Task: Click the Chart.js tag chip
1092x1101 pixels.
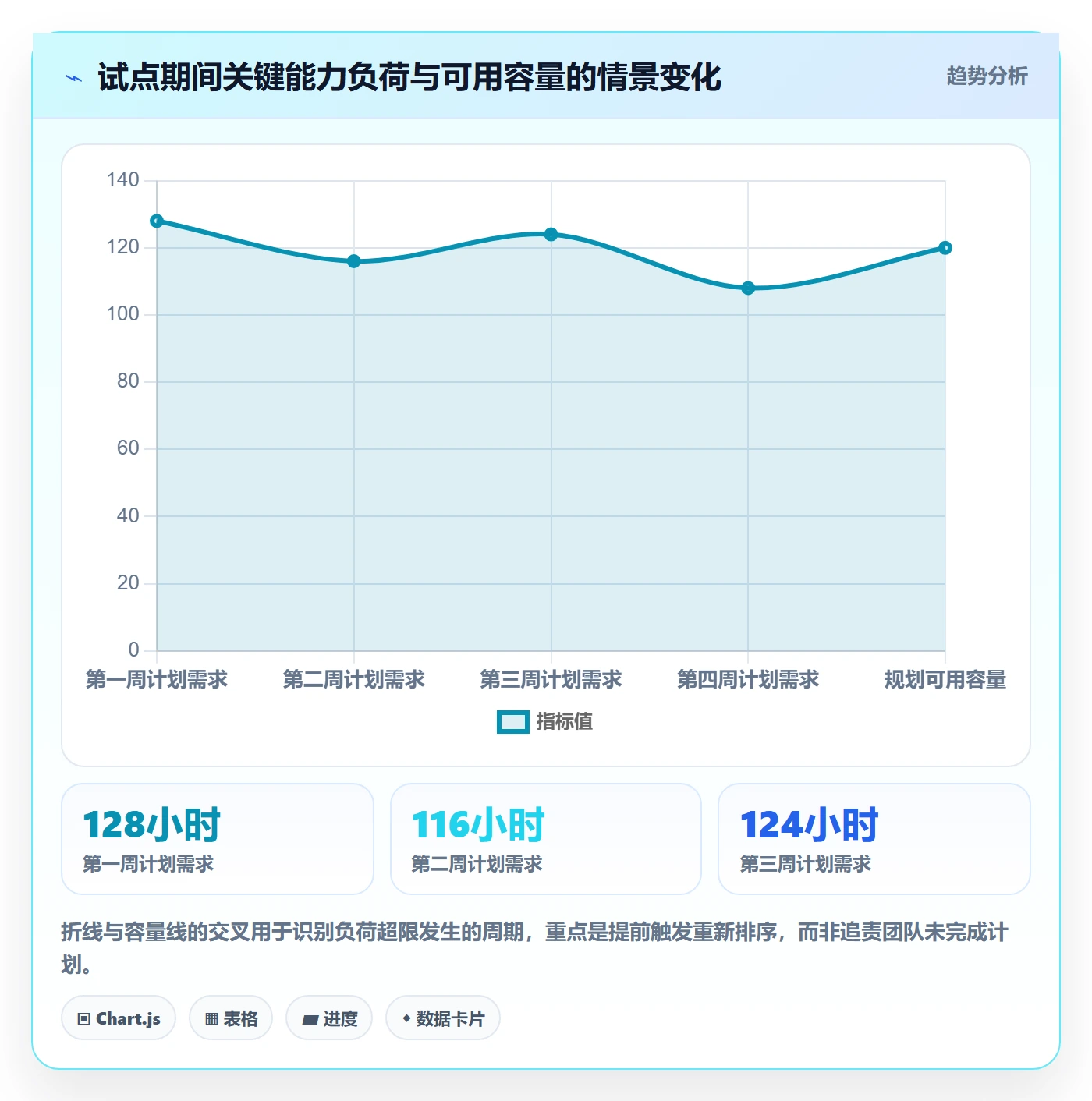Action: (119, 1018)
